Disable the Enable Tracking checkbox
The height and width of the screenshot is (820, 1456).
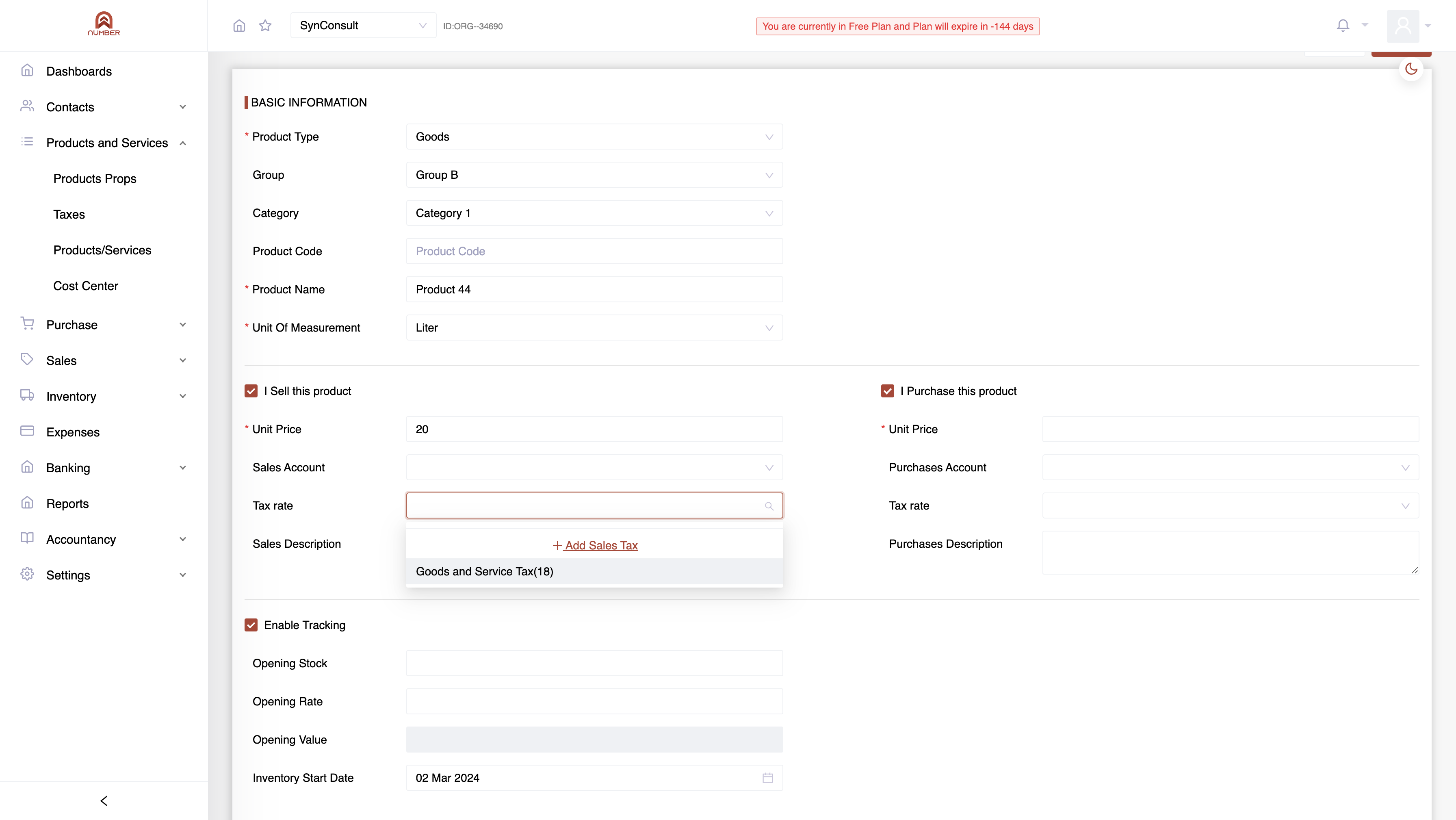coord(251,625)
